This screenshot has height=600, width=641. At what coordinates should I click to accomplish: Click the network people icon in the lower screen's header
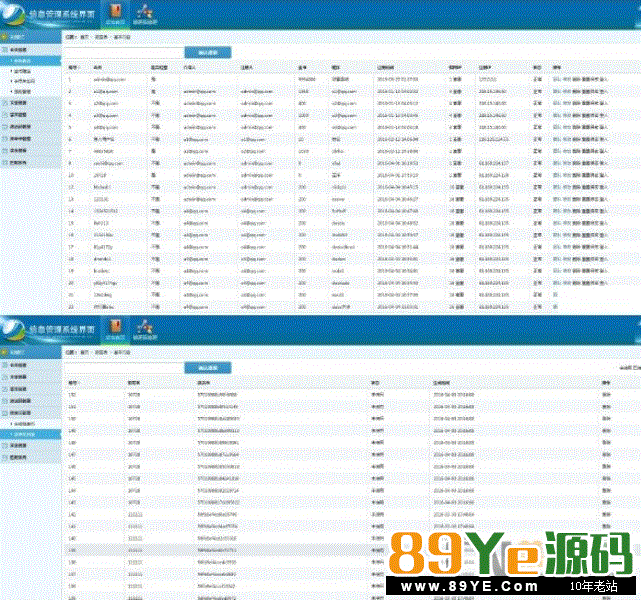tap(145, 327)
